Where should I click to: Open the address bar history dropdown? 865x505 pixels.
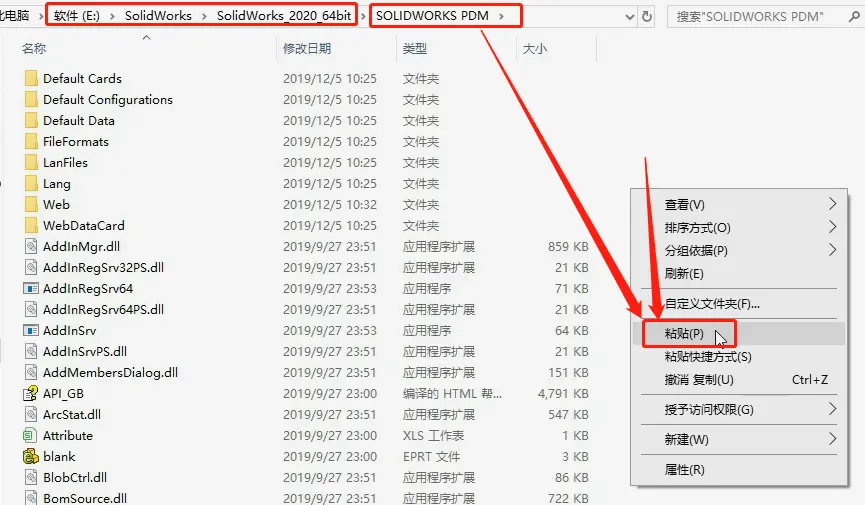[x=629, y=17]
